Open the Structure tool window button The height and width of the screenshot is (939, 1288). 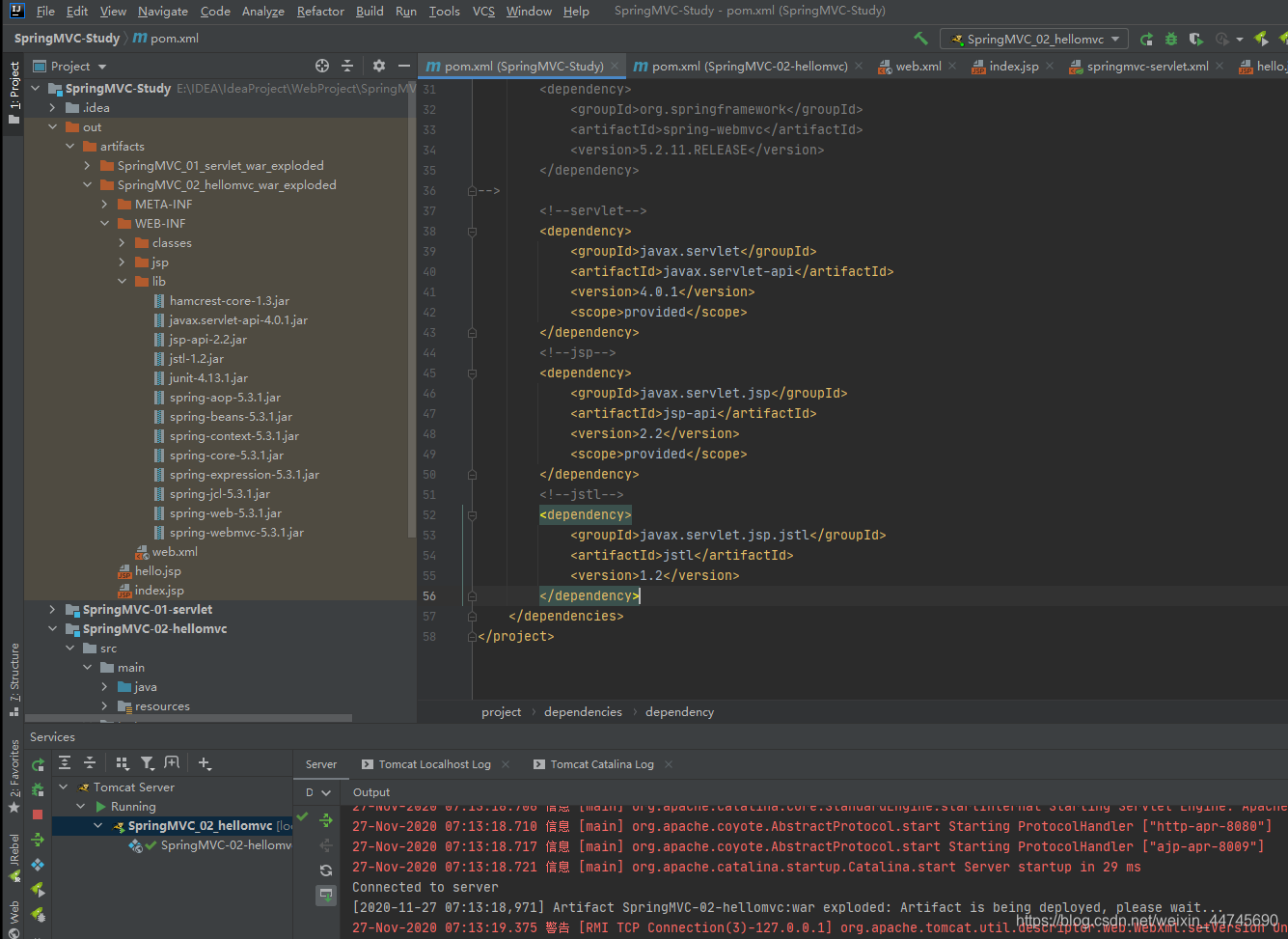pos(14,679)
